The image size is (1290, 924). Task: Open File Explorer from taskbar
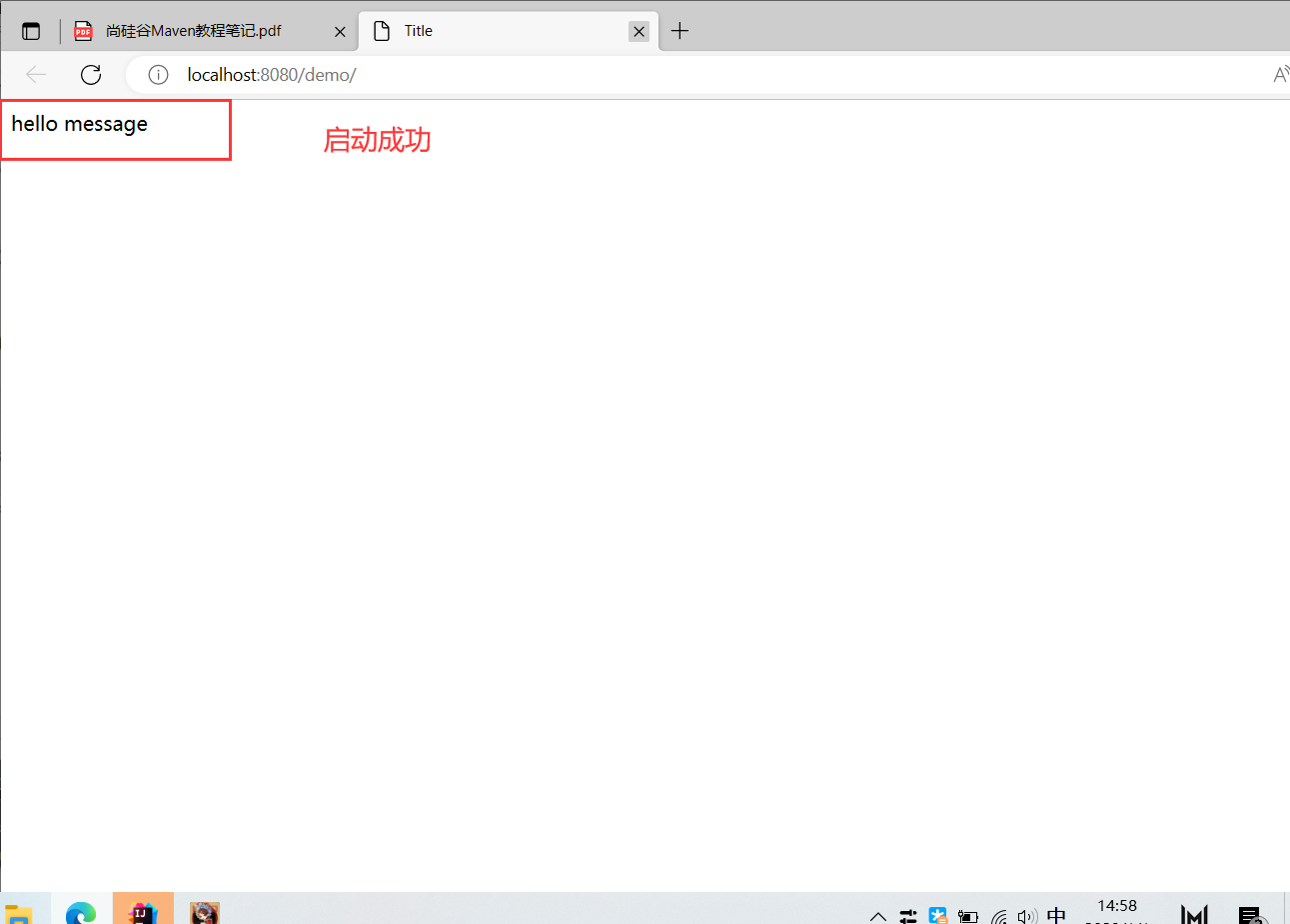pyautogui.click(x=18, y=914)
